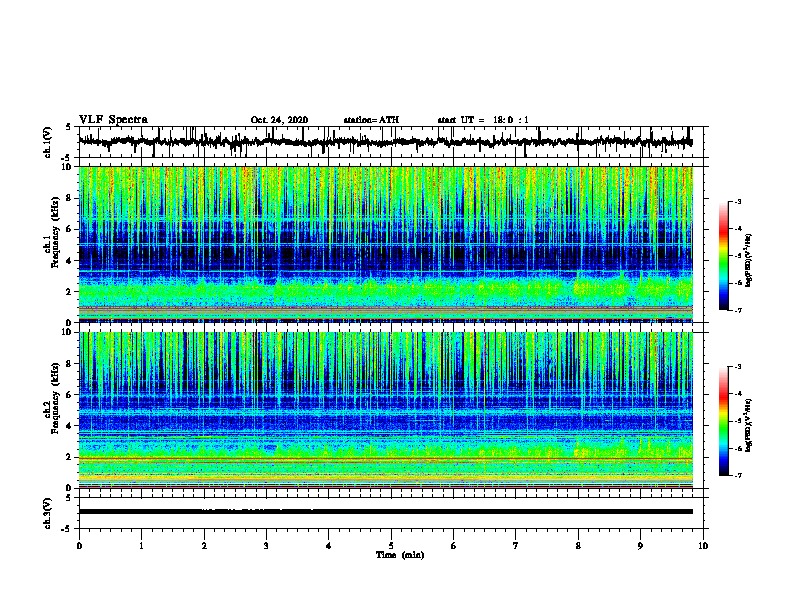Image resolution: width=792 pixels, height=612 pixels.
Task: Click the "start UT = 18: 0 : 1" text
Action: [x=483, y=120]
